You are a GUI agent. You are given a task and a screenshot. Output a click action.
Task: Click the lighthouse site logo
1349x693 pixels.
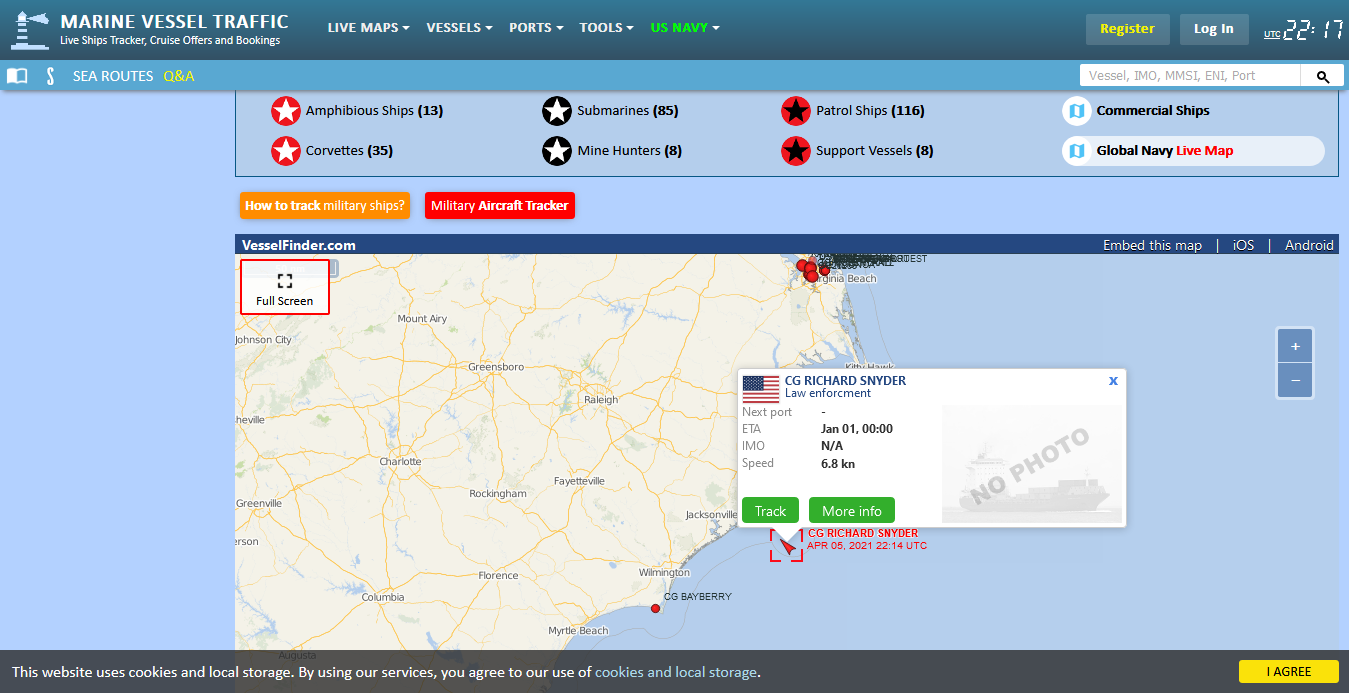(30, 30)
